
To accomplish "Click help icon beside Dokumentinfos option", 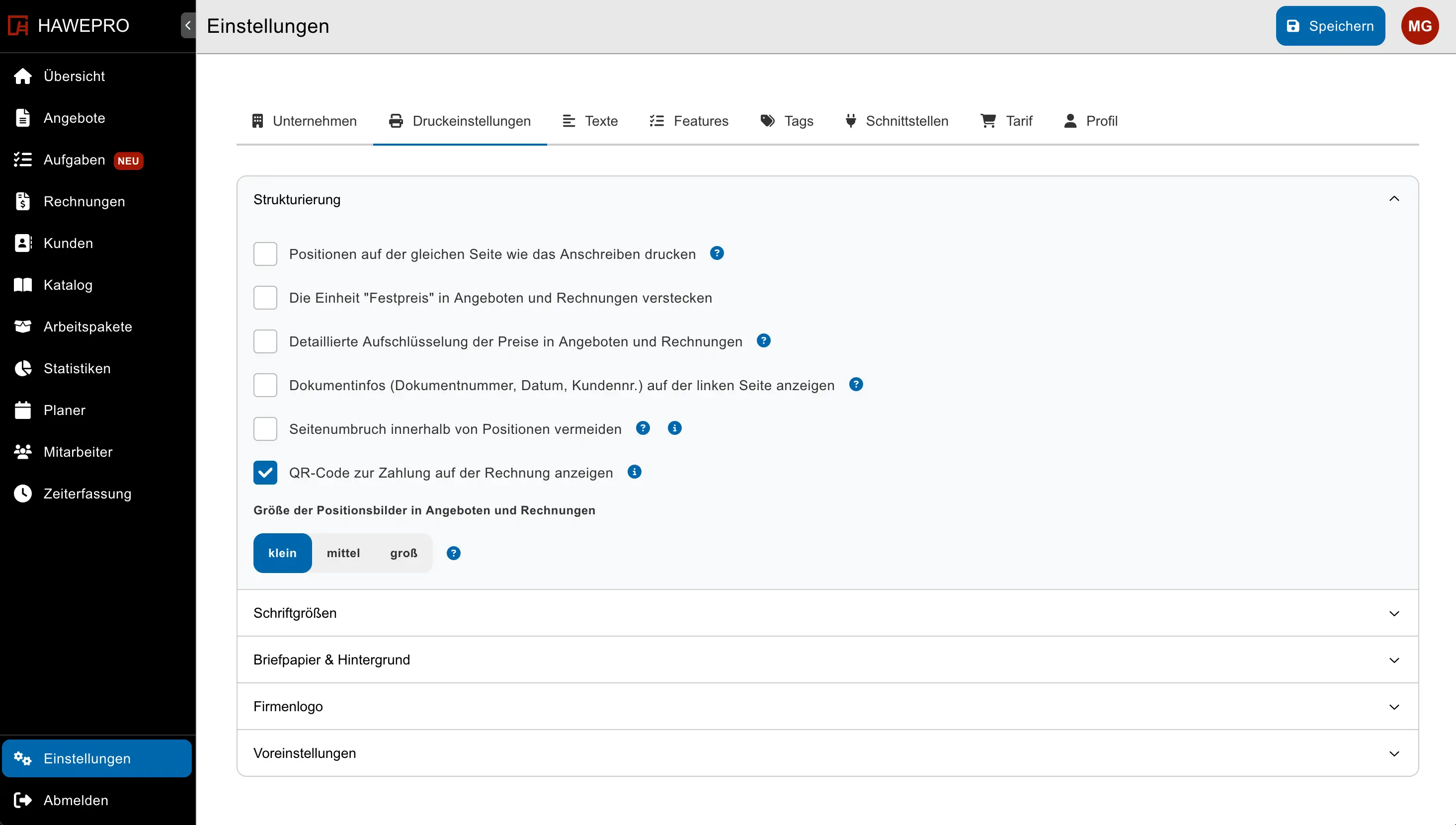I will click(856, 385).
